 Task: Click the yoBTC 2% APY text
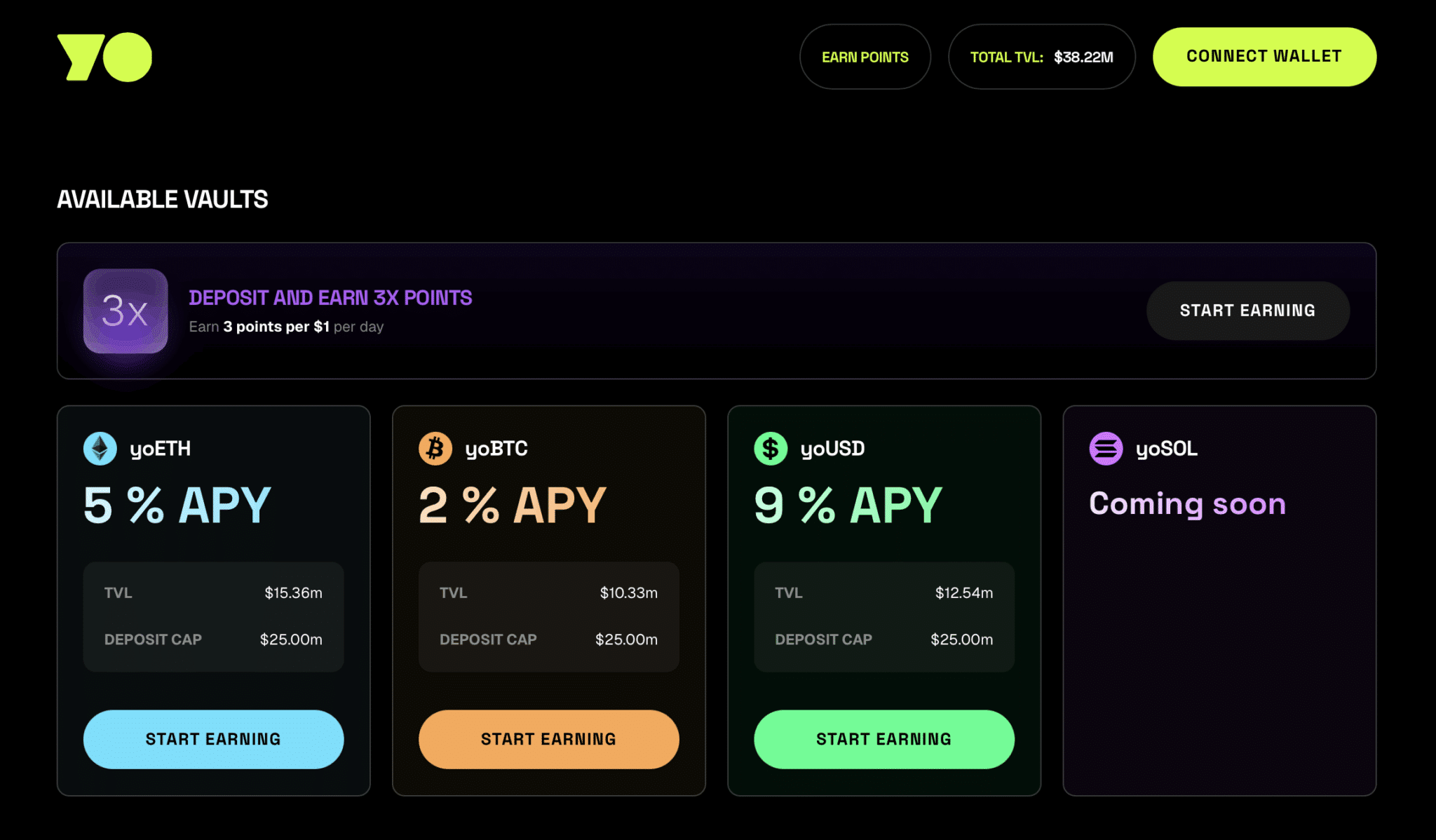click(512, 505)
